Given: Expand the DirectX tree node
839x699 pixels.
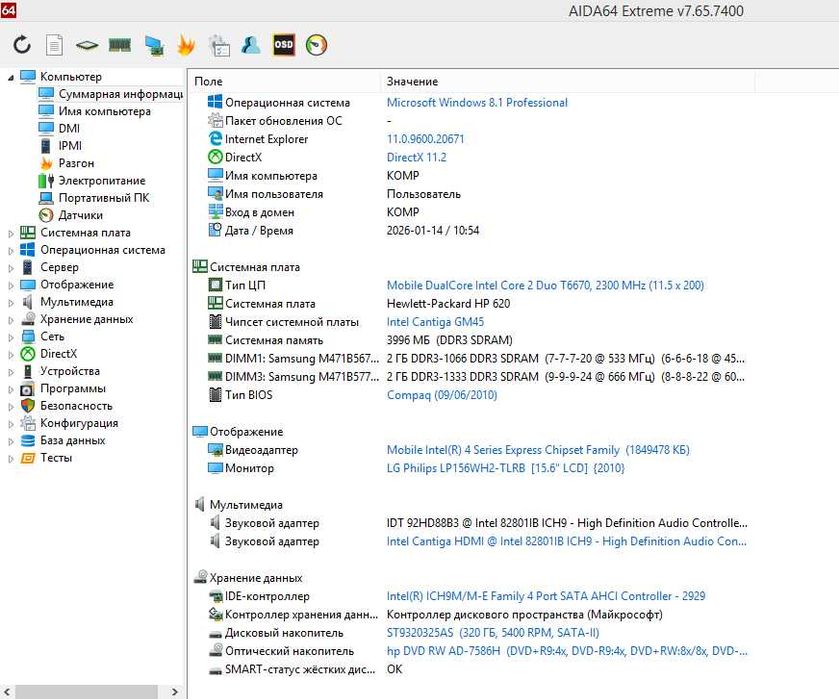Looking at the screenshot, I should 11,354.
